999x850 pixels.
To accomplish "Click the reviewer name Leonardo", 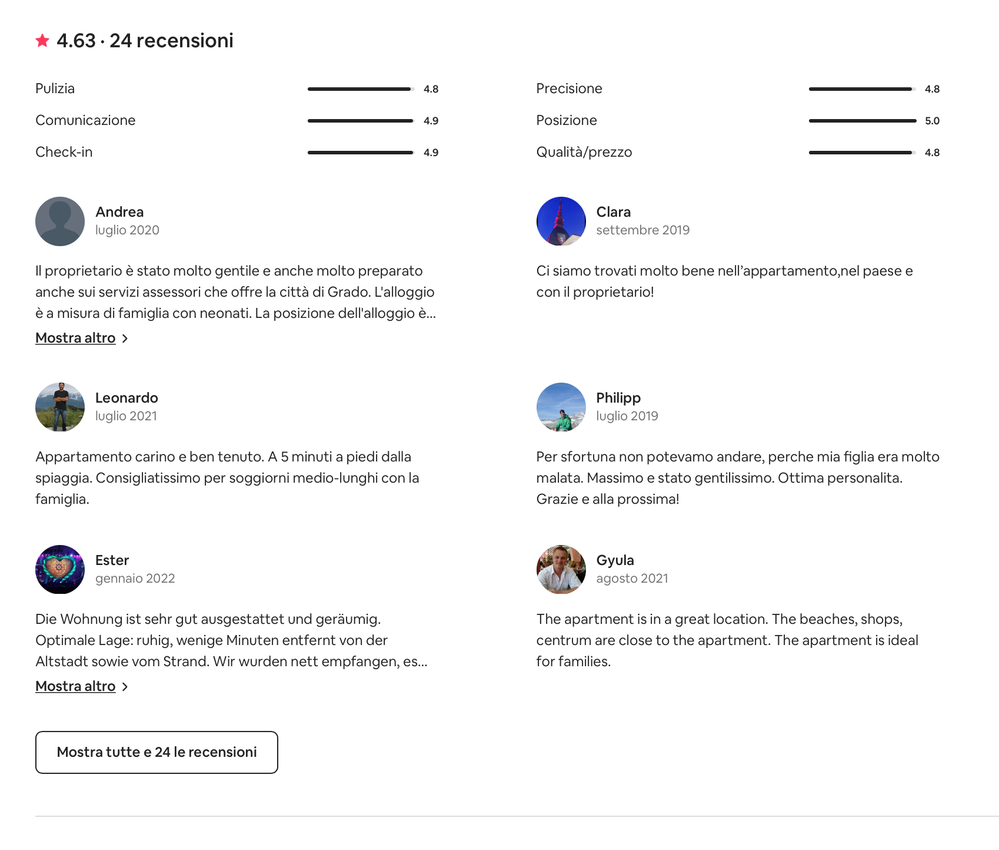I will (x=126, y=398).
